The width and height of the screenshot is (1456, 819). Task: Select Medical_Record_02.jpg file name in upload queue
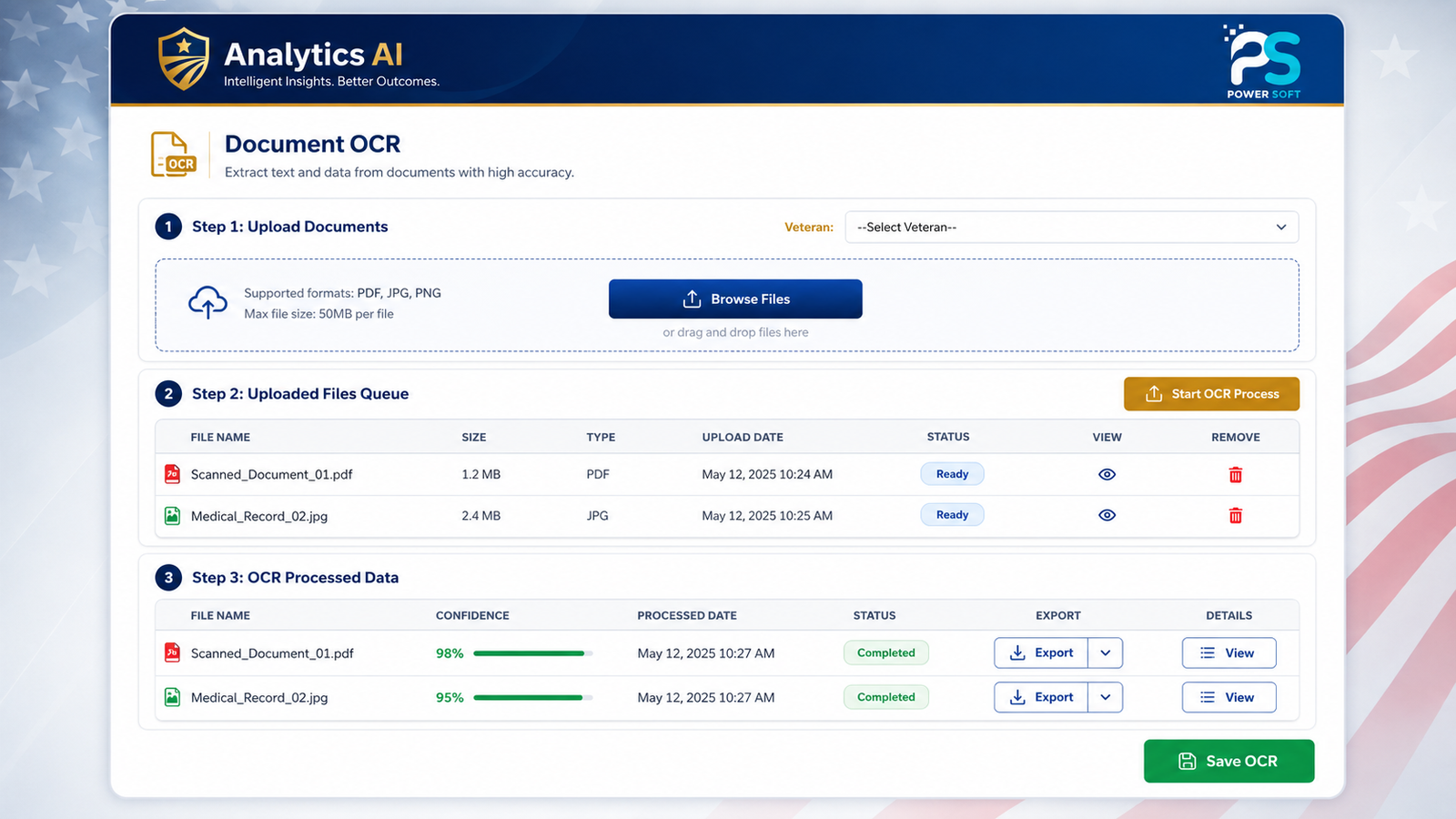click(259, 516)
